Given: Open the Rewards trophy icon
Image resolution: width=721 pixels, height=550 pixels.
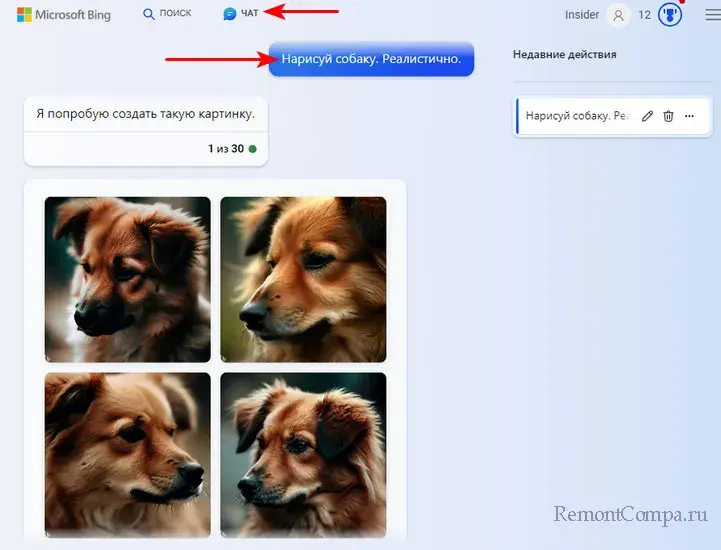Looking at the screenshot, I should (671, 15).
